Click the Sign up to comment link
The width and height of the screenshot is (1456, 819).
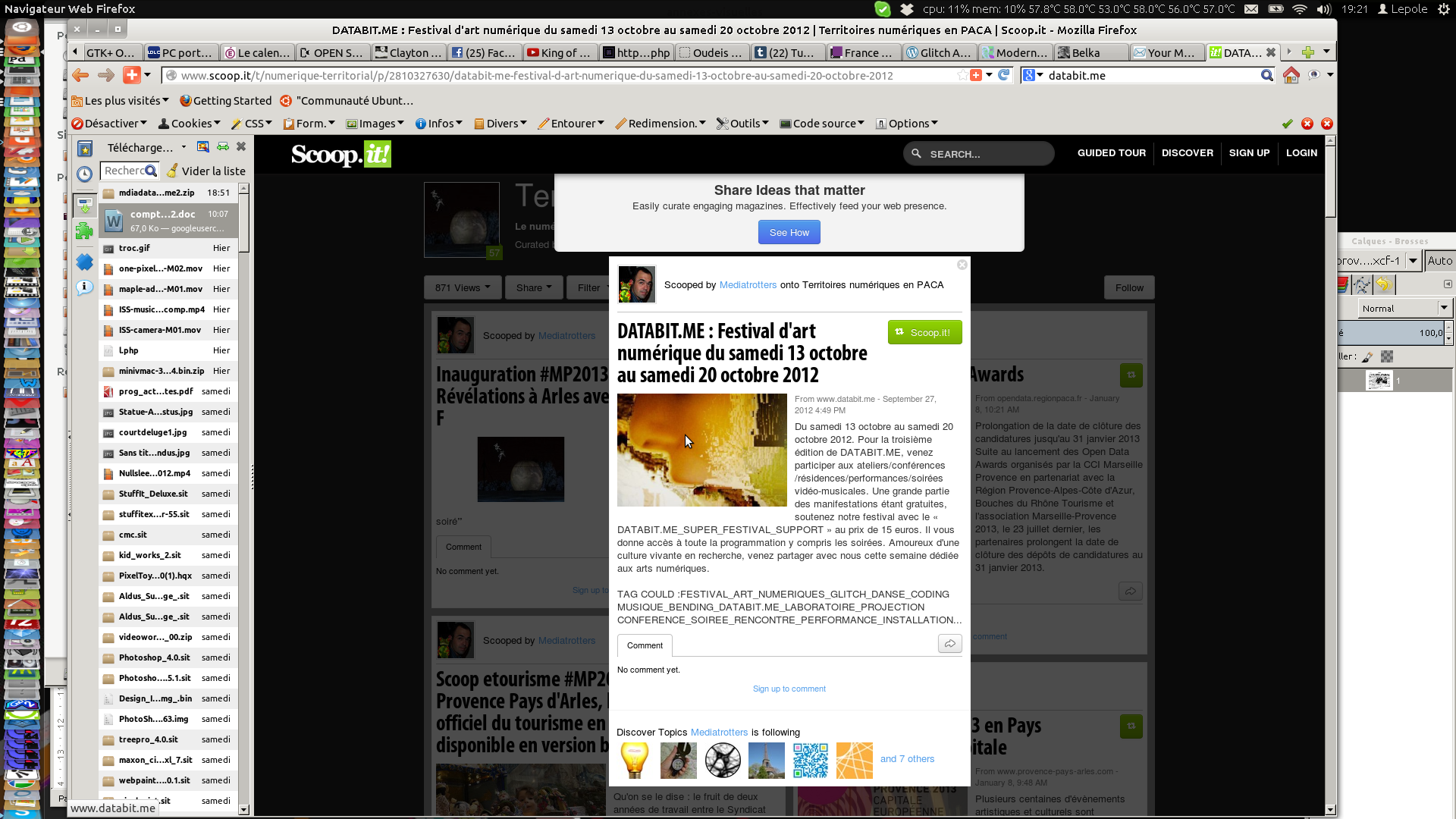pos(789,689)
